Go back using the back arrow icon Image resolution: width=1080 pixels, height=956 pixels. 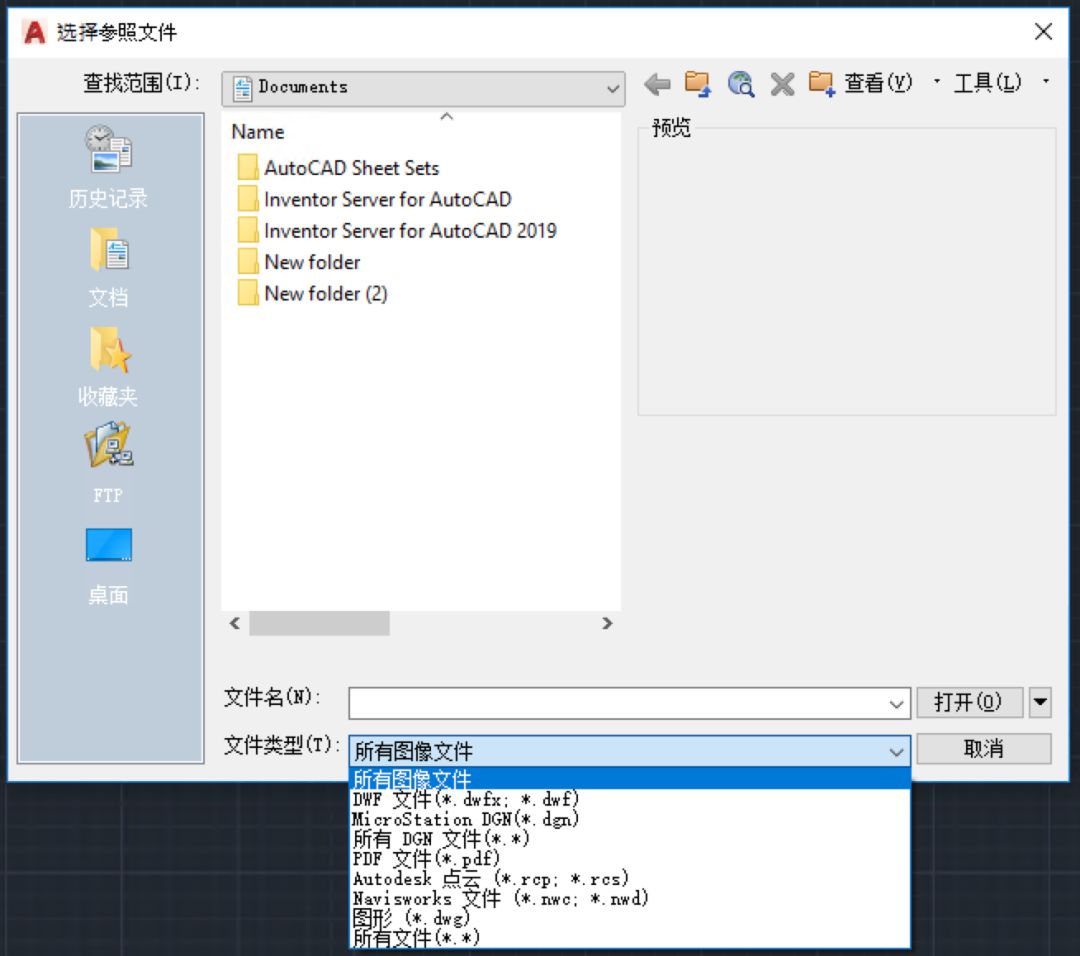(x=657, y=84)
